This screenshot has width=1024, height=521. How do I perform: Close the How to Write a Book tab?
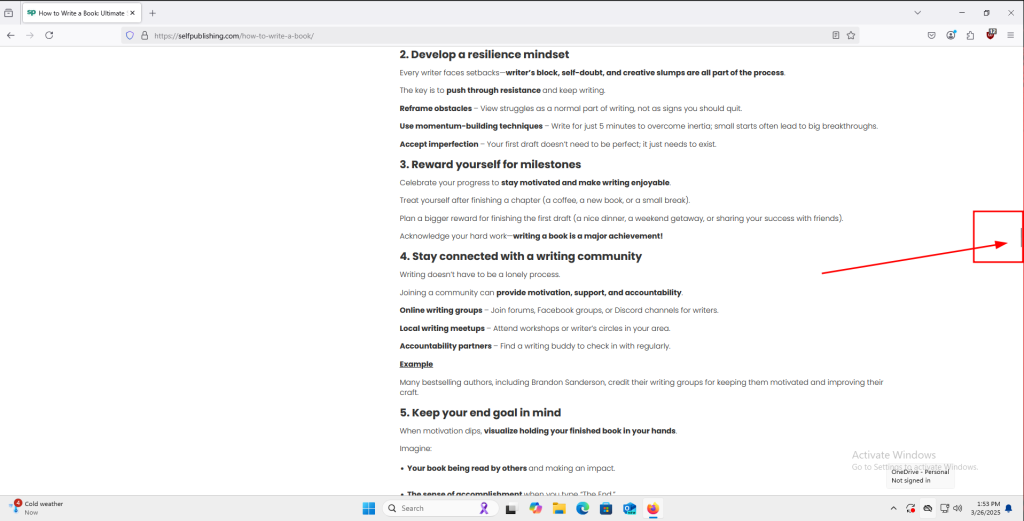[133, 13]
